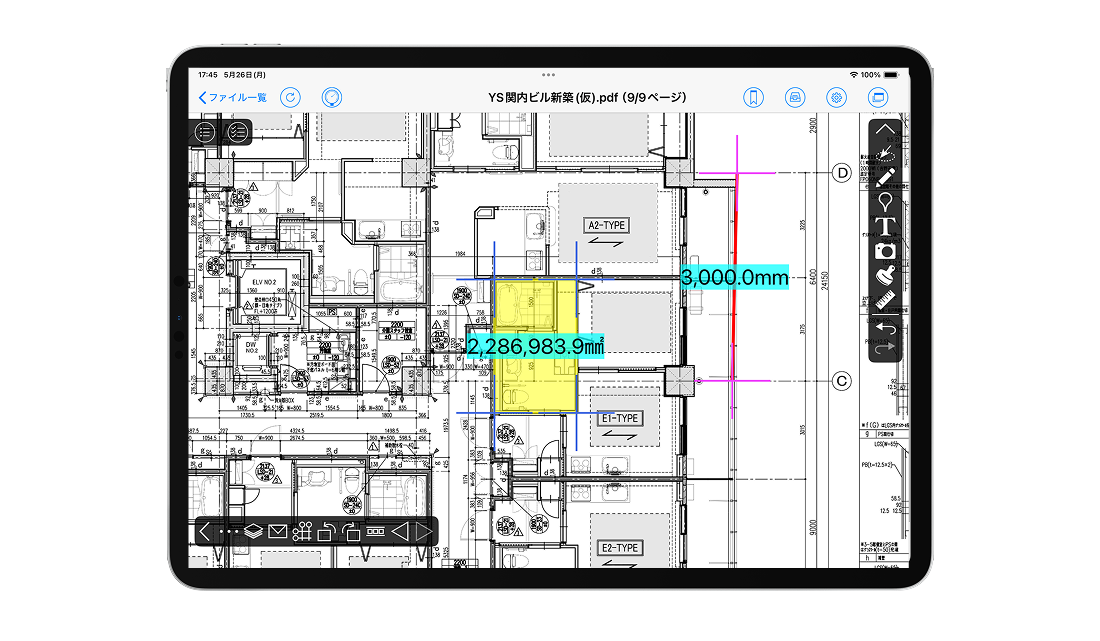Image resolution: width=1100 pixels, height=641 pixels.
Task: Tap the multitasking three dots at top
Action: click(548, 76)
